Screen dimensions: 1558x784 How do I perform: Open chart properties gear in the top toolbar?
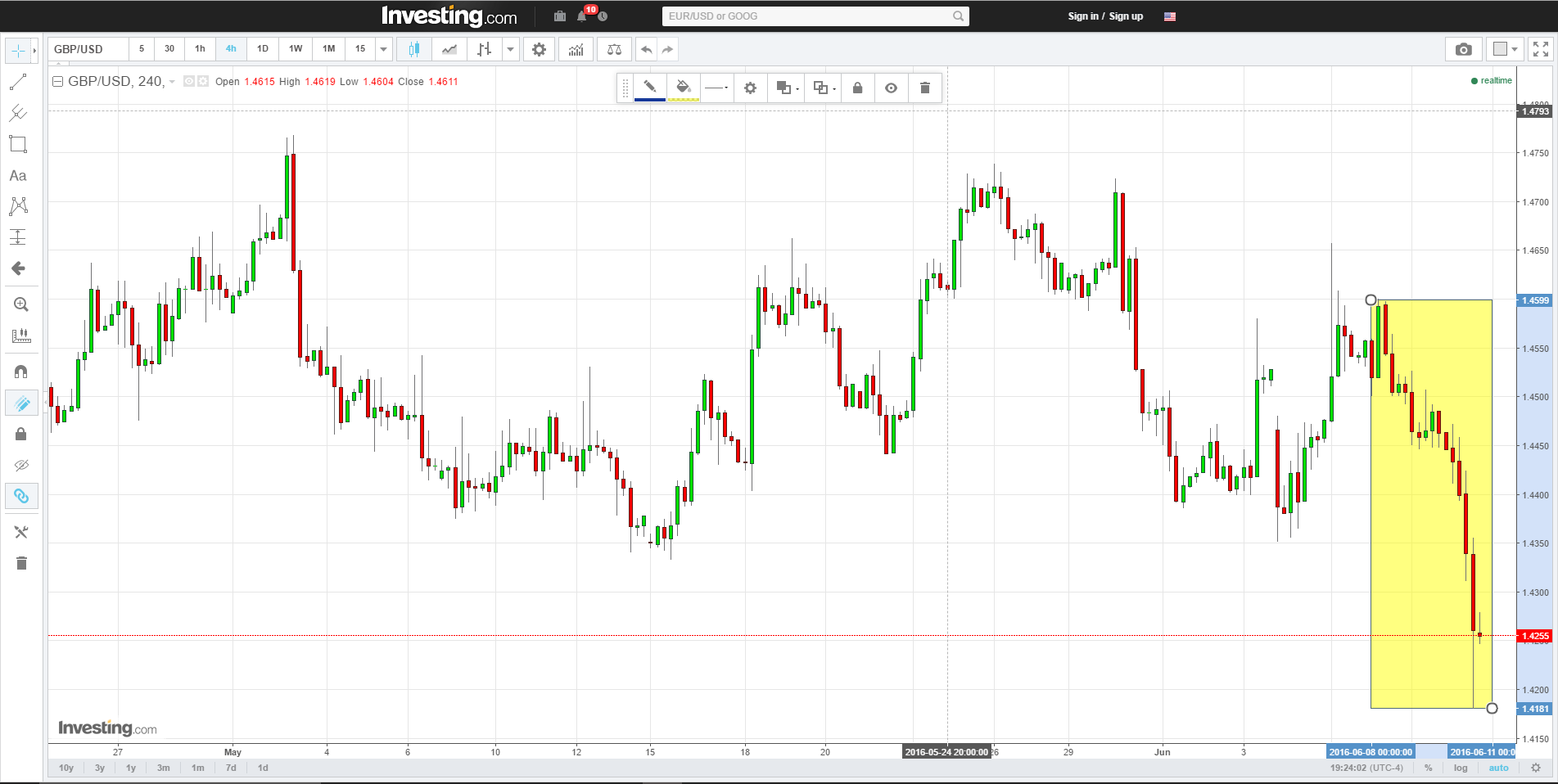[x=539, y=49]
